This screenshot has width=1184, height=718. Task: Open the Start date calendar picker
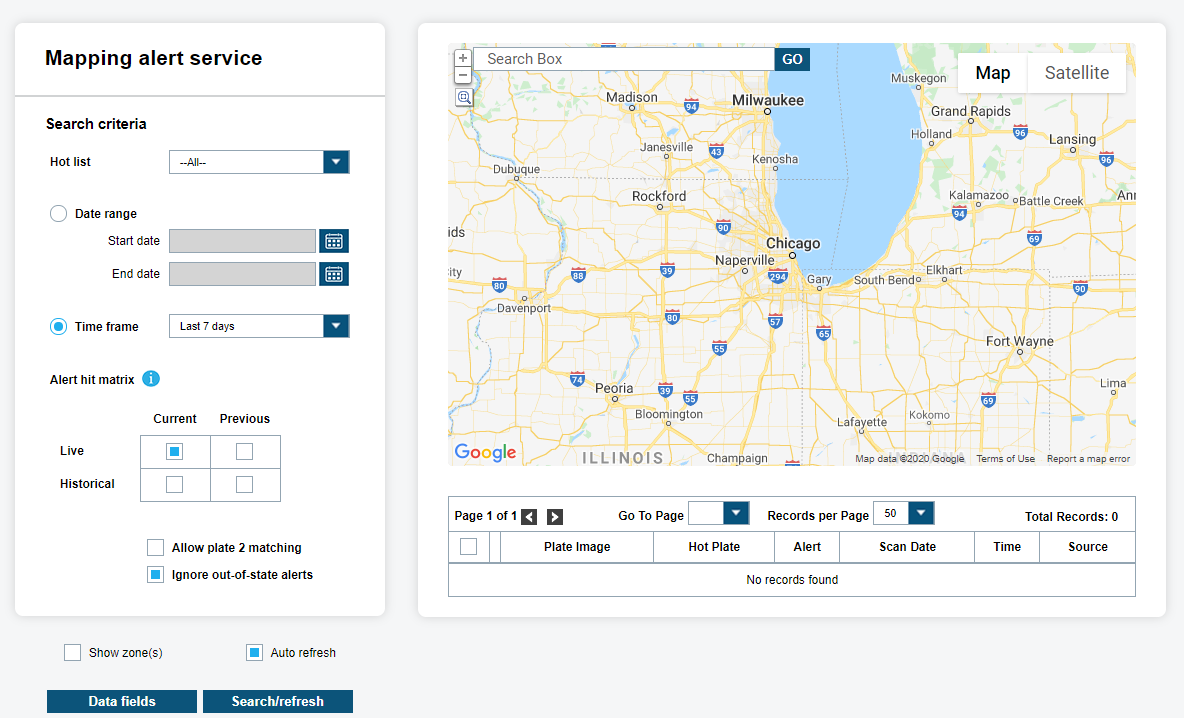[334, 241]
